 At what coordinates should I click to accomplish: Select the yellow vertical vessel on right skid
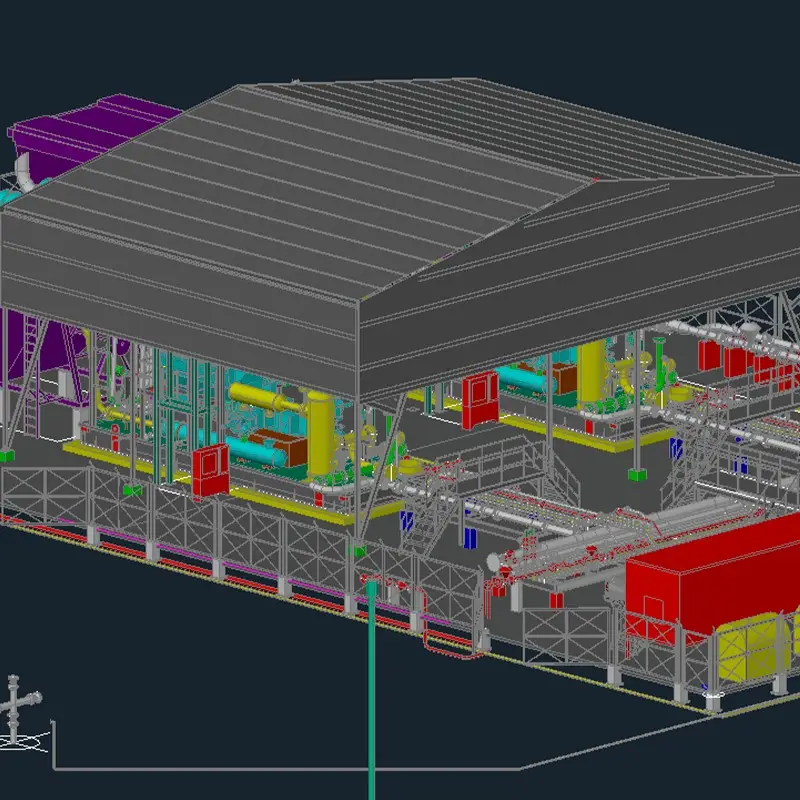(593, 370)
